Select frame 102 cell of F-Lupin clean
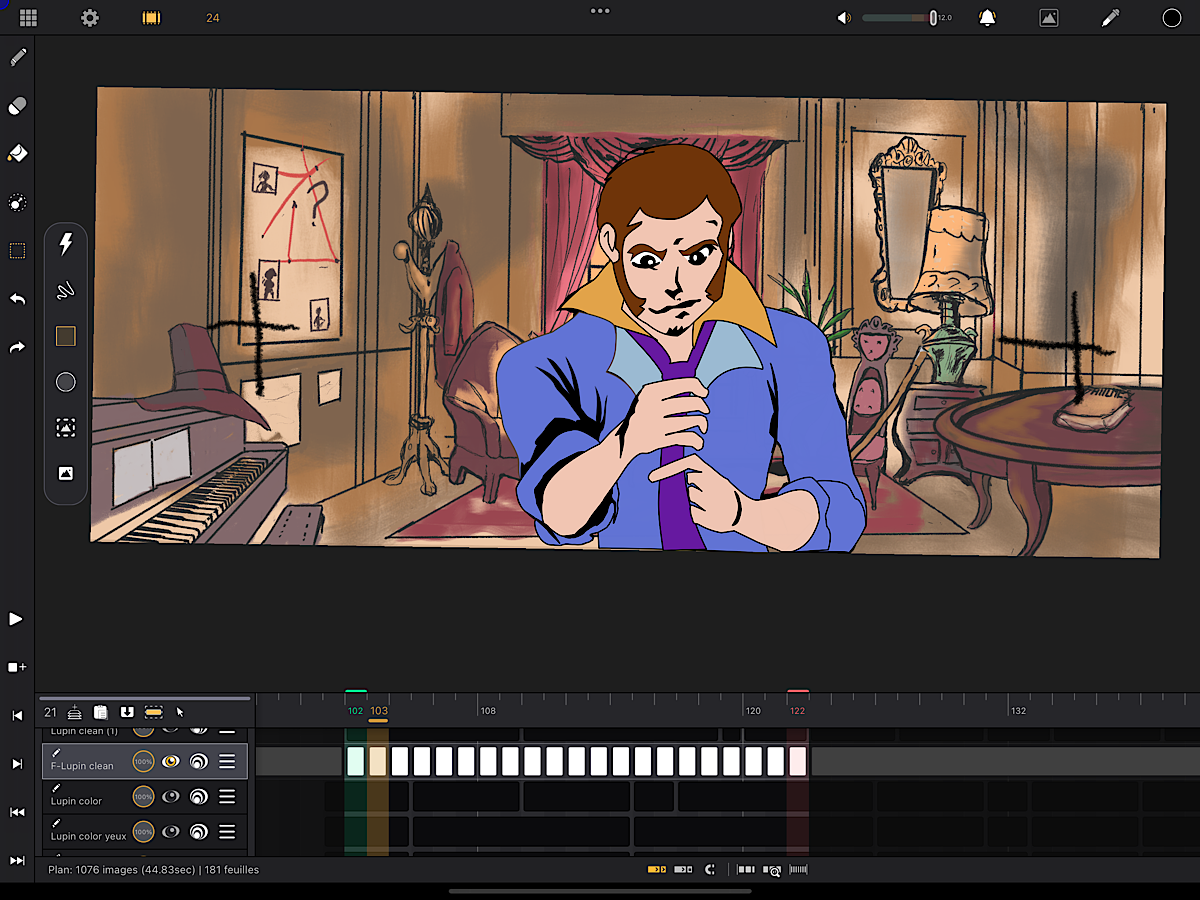The width and height of the screenshot is (1200, 900). click(355, 761)
